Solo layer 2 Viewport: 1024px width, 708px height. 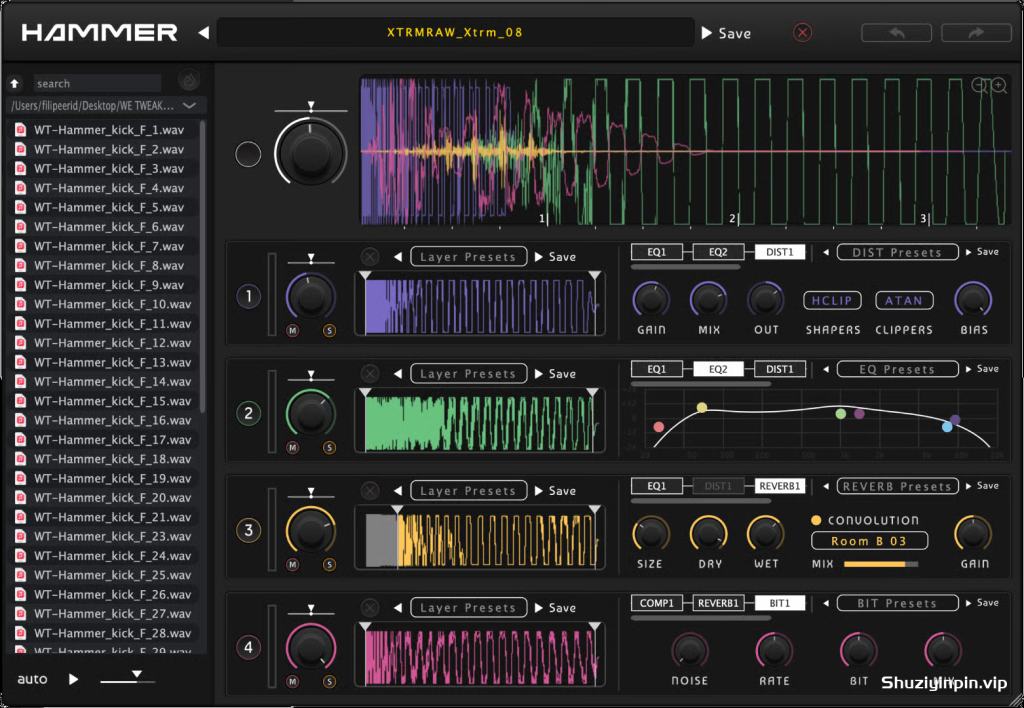click(x=329, y=447)
